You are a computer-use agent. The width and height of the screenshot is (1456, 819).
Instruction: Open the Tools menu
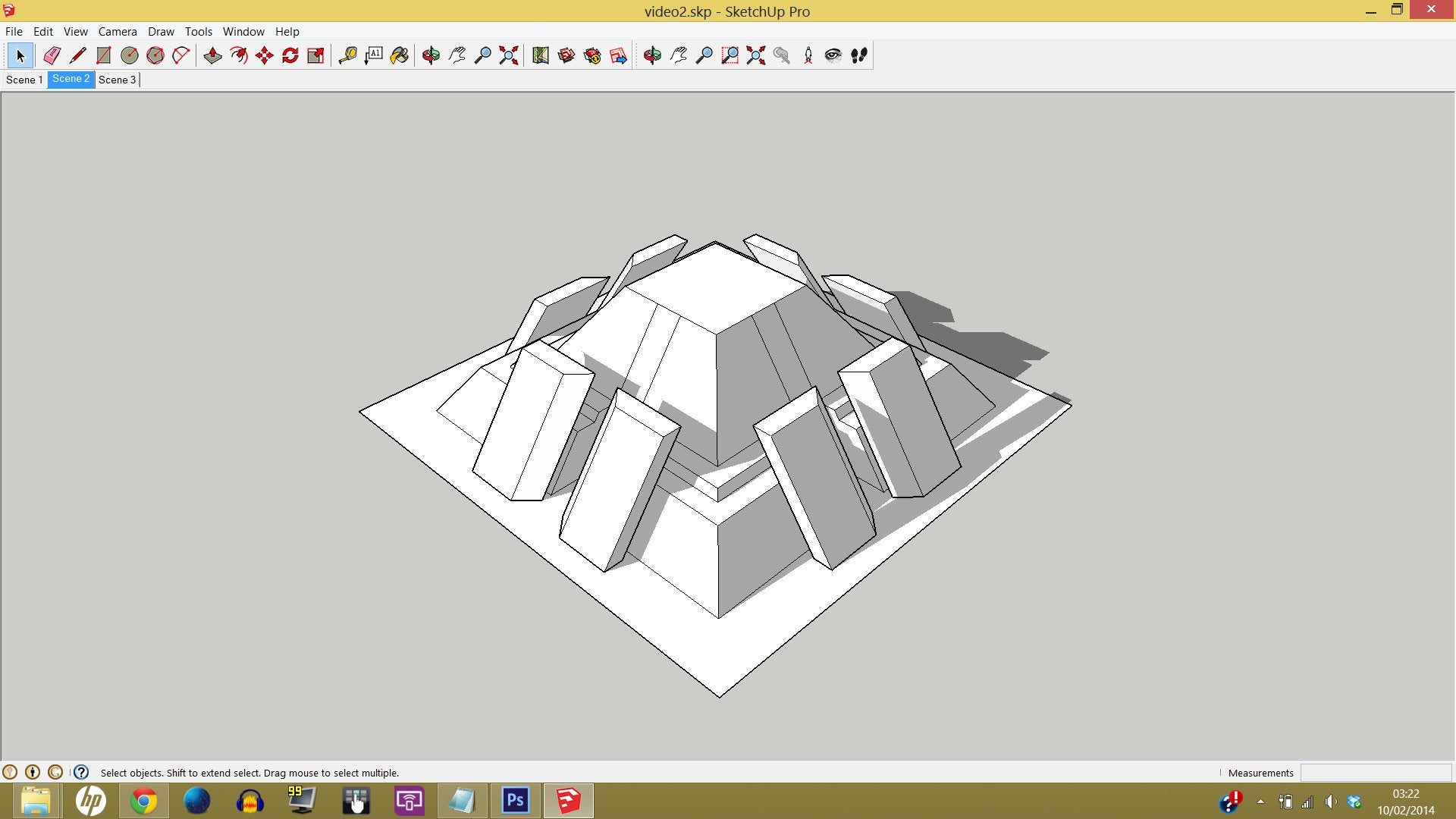click(198, 31)
